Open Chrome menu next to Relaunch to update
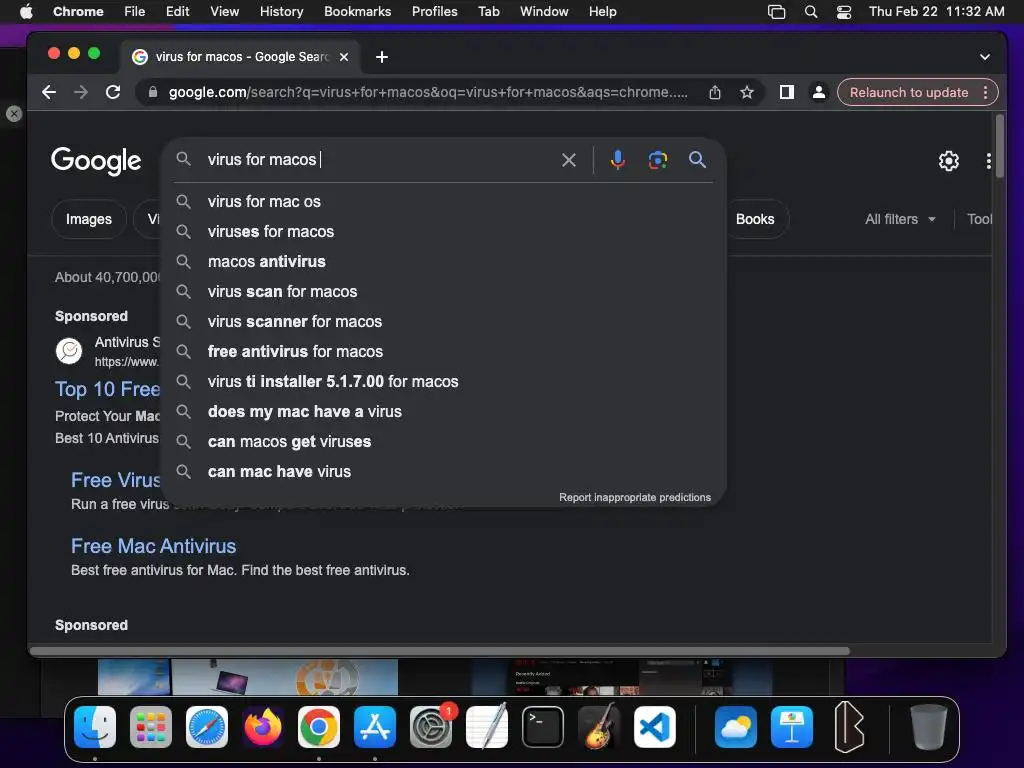Screen dimensions: 1024x768 (985, 92)
